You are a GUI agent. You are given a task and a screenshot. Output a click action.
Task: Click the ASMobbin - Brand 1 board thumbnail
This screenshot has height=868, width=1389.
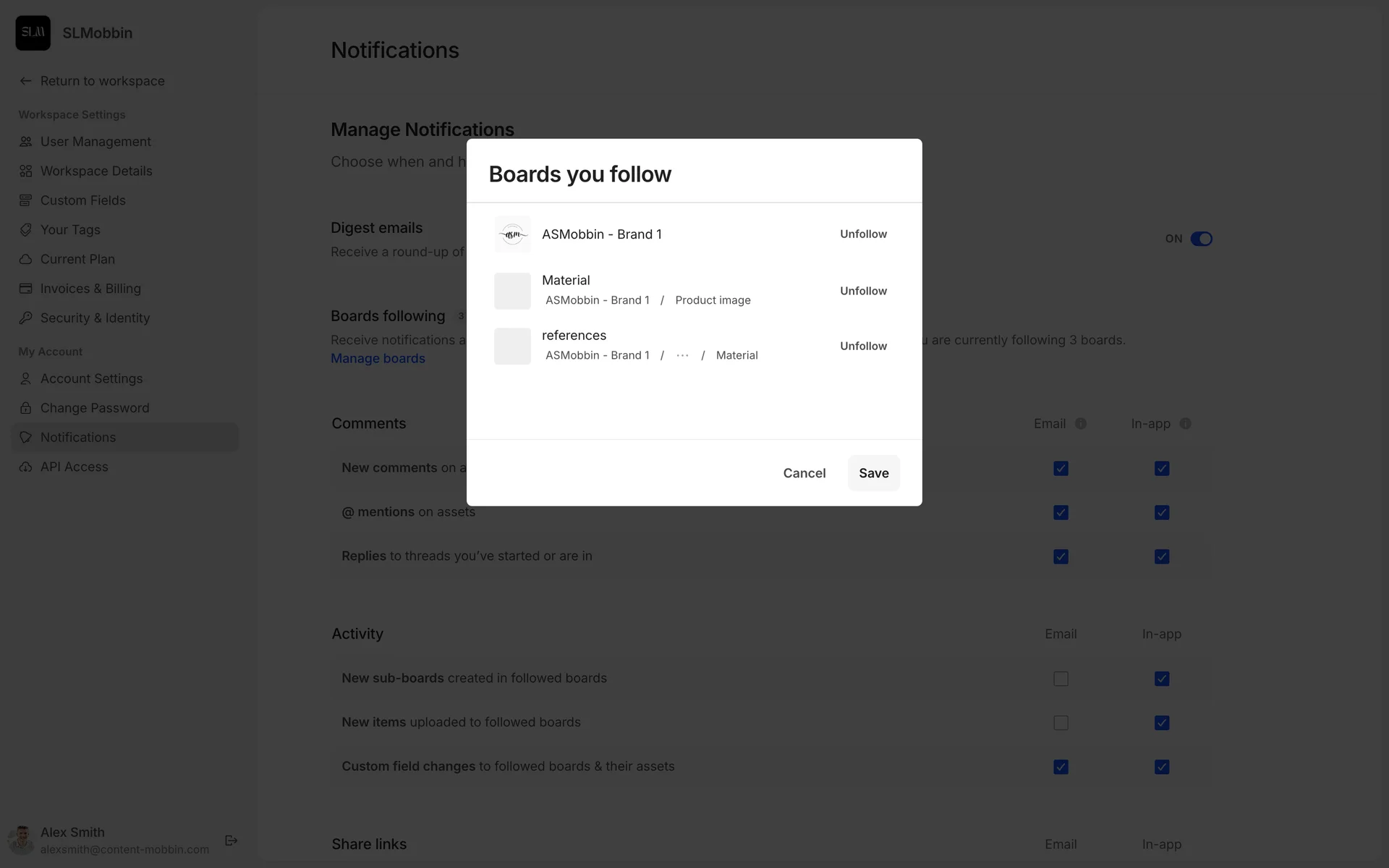click(x=512, y=234)
